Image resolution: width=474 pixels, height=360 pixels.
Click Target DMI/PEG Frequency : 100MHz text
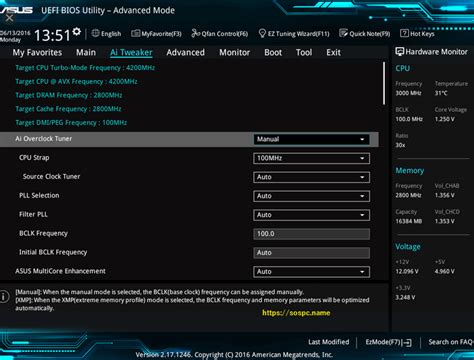(x=71, y=123)
